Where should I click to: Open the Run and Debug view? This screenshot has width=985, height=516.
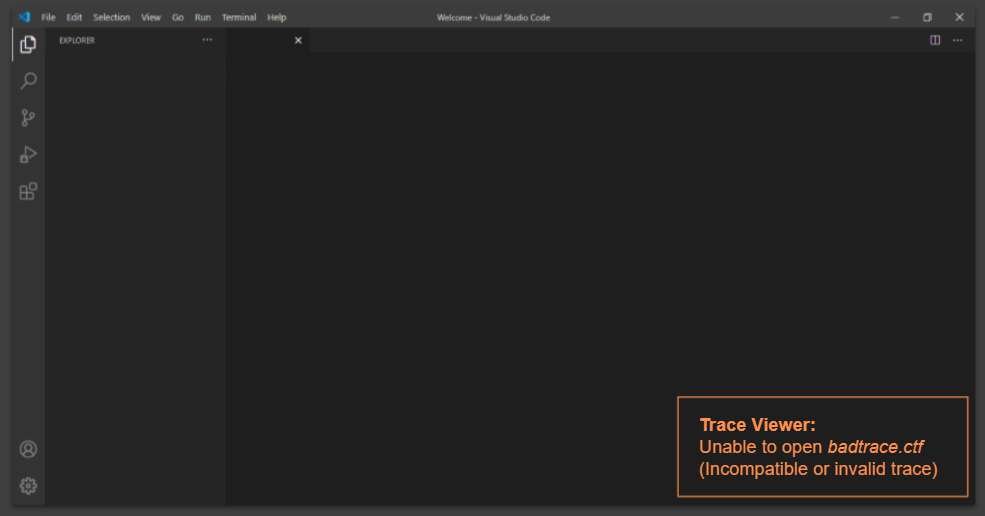tap(28, 155)
